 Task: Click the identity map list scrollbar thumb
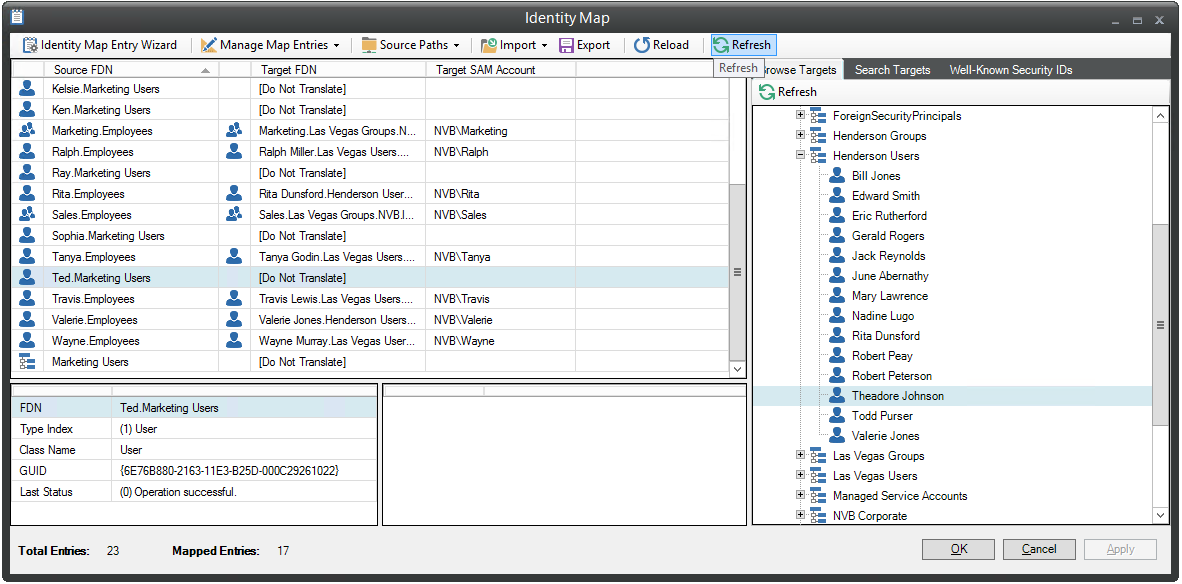coord(737,272)
